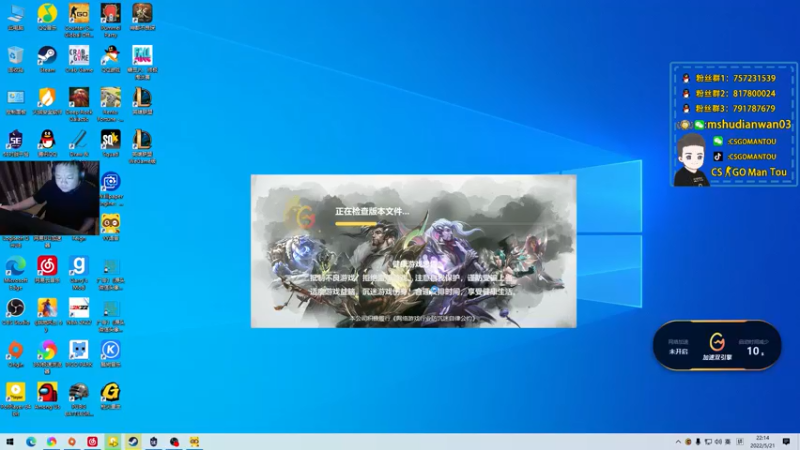The image size is (800, 450).
Task: Click the streamer webcam overlay
Action: click(x=49, y=198)
